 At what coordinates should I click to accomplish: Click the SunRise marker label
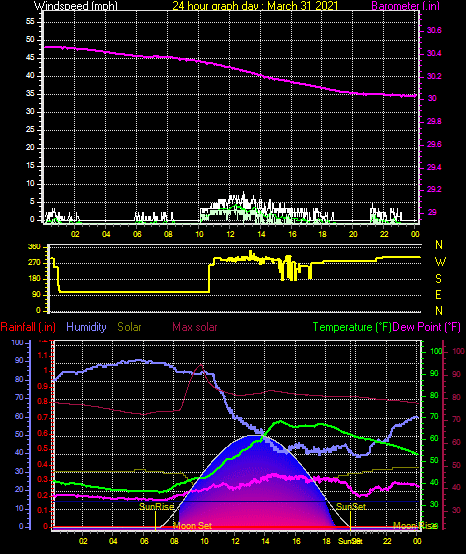157,506
